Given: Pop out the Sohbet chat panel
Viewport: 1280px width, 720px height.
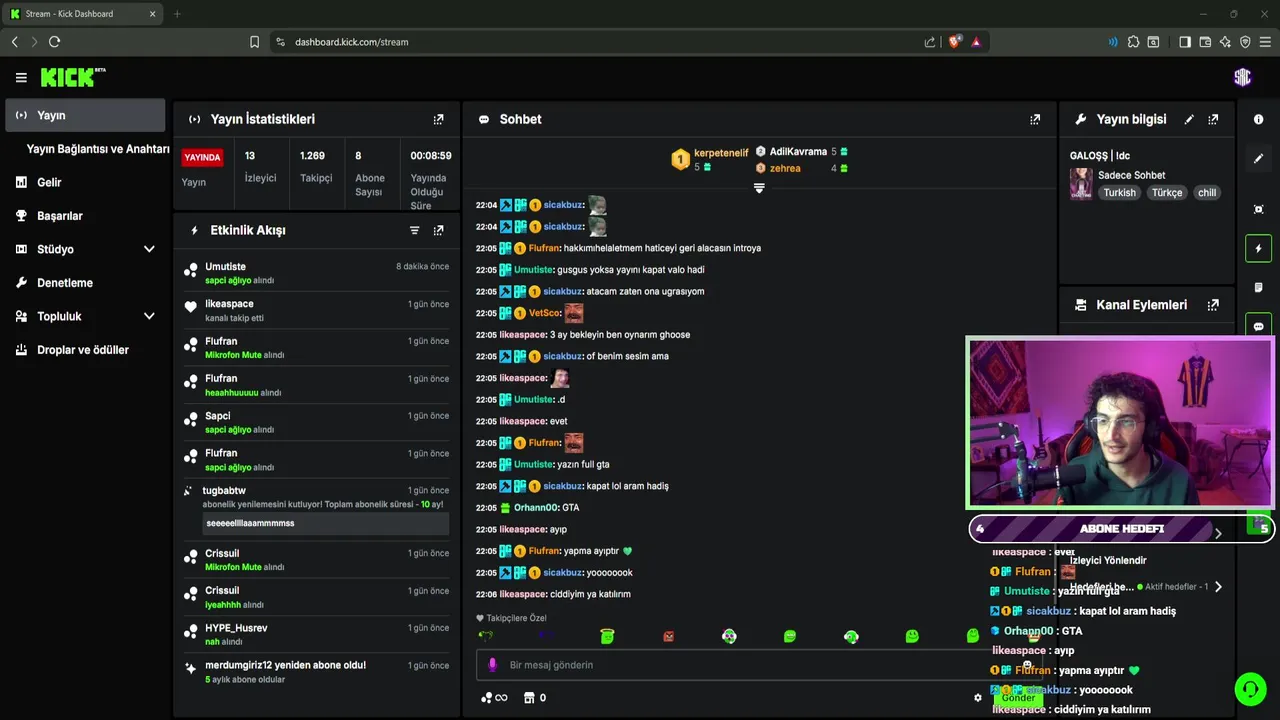Looking at the screenshot, I should click(x=1035, y=119).
